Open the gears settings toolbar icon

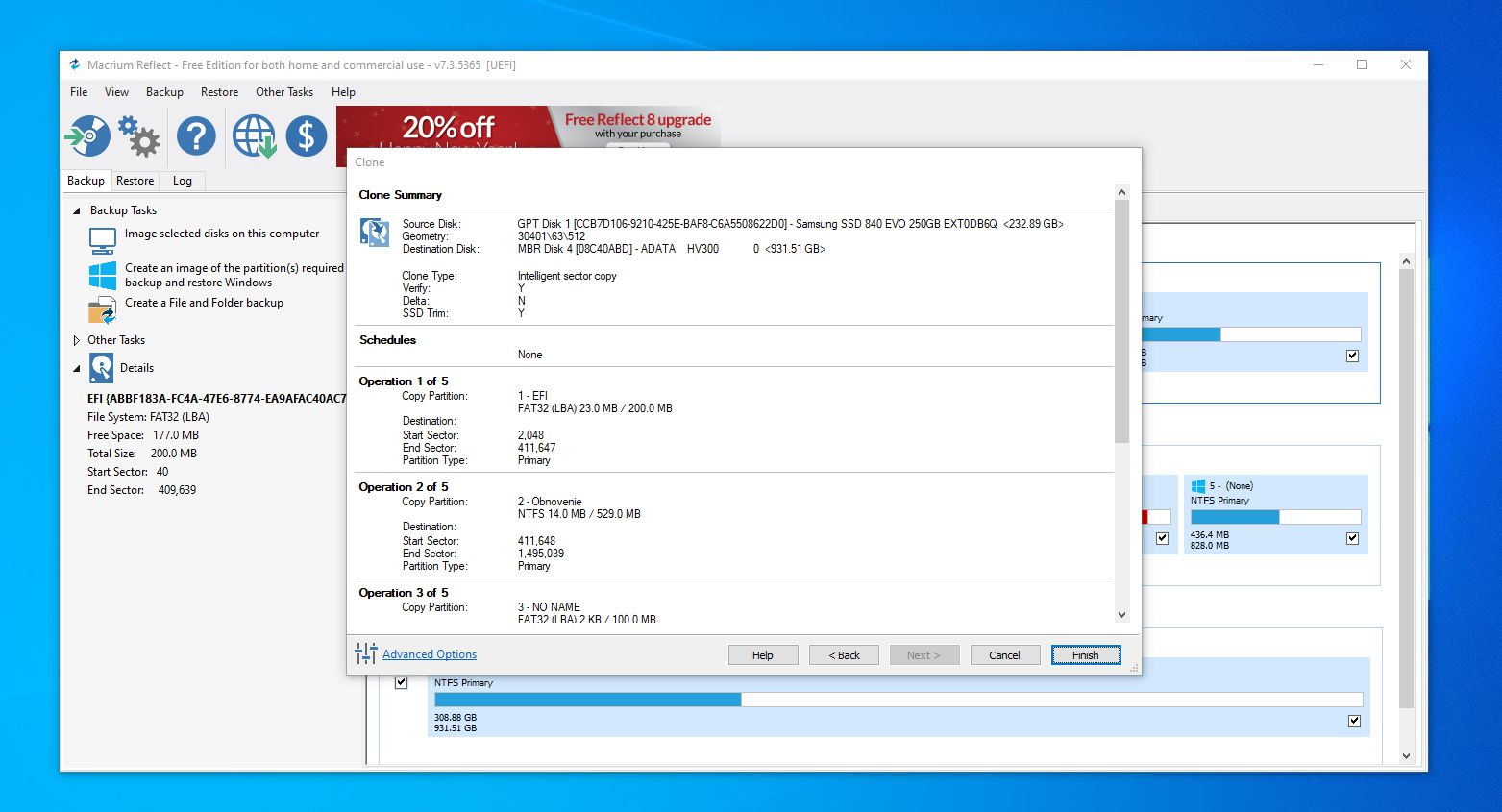tap(139, 135)
